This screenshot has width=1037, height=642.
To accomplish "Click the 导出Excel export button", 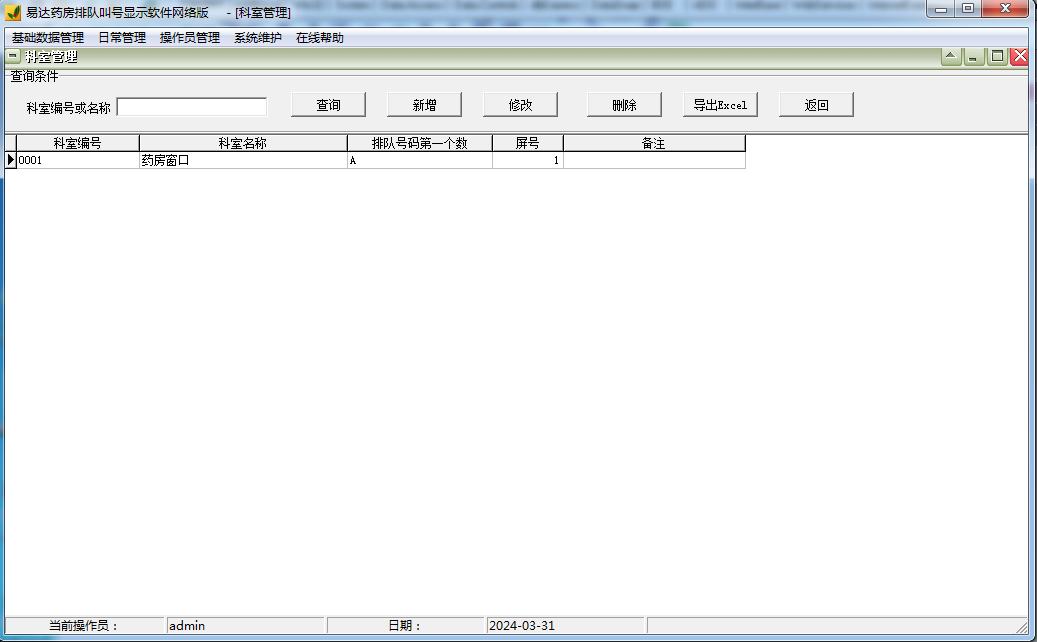I will click(719, 104).
